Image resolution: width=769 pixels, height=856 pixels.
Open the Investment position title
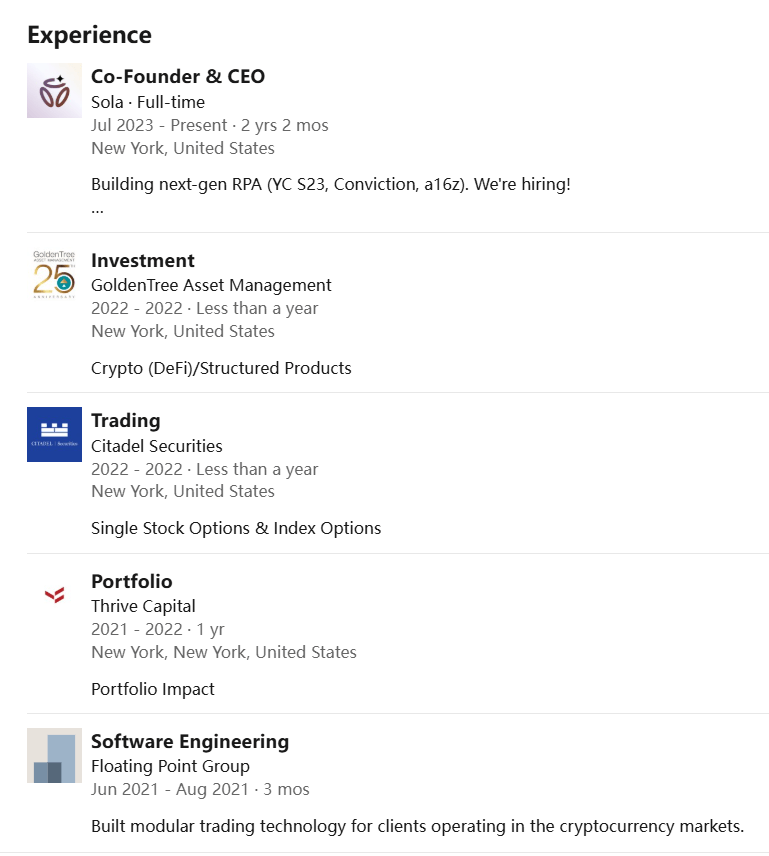point(142,260)
